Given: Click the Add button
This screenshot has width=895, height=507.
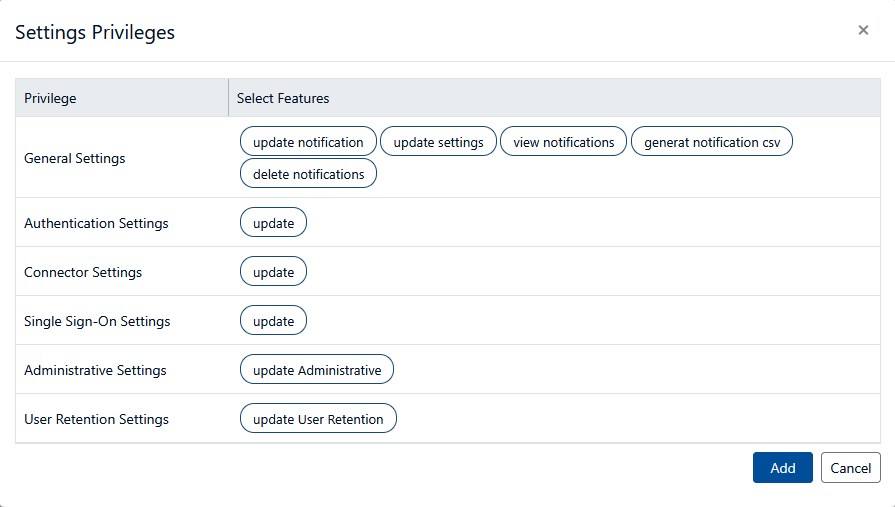Looking at the screenshot, I should click(783, 468).
